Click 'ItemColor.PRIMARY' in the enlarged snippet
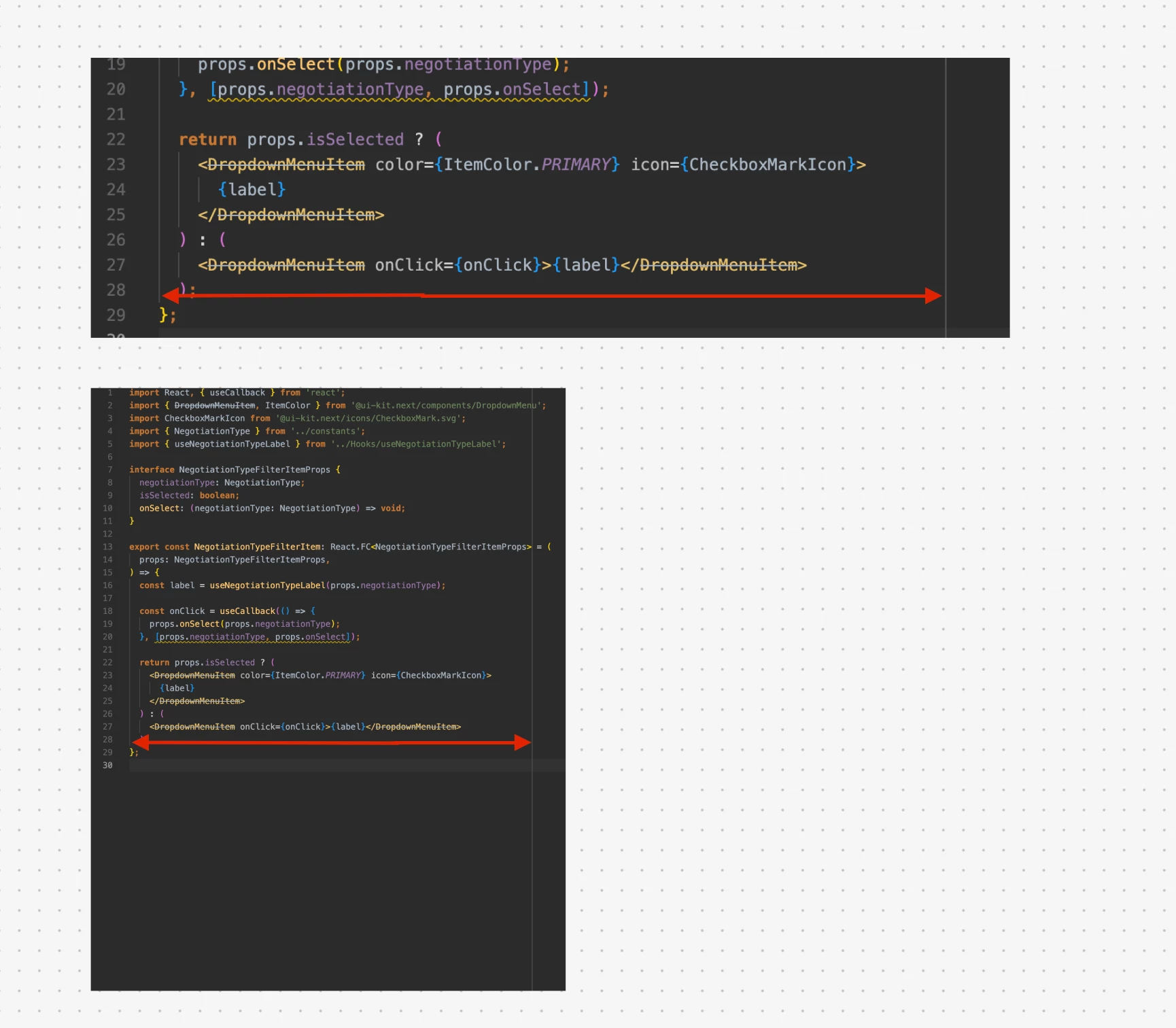The image size is (1176, 1028). pos(528,165)
